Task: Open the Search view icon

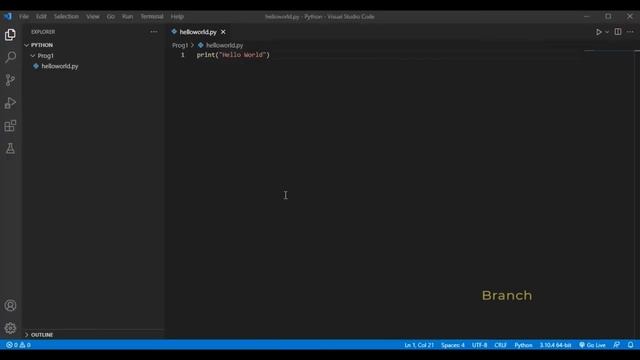Action: [10, 57]
